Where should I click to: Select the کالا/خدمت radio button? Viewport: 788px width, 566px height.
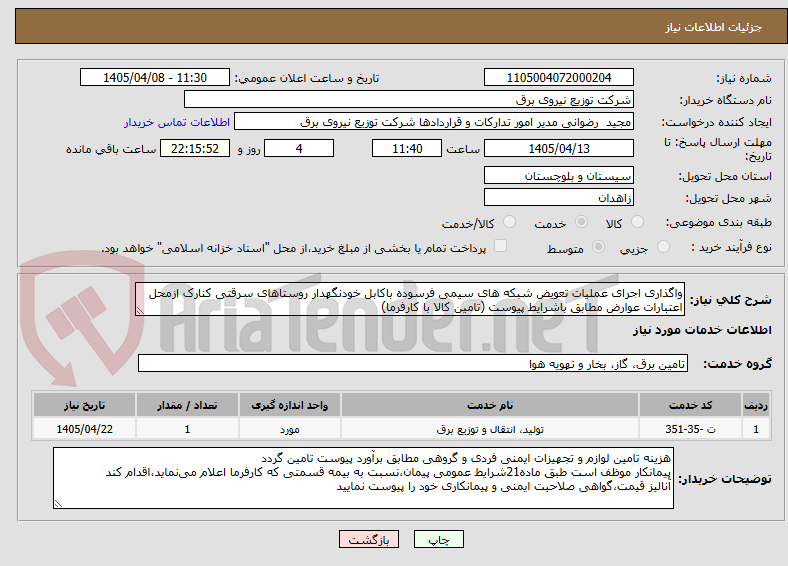click(x=510, y=222)
